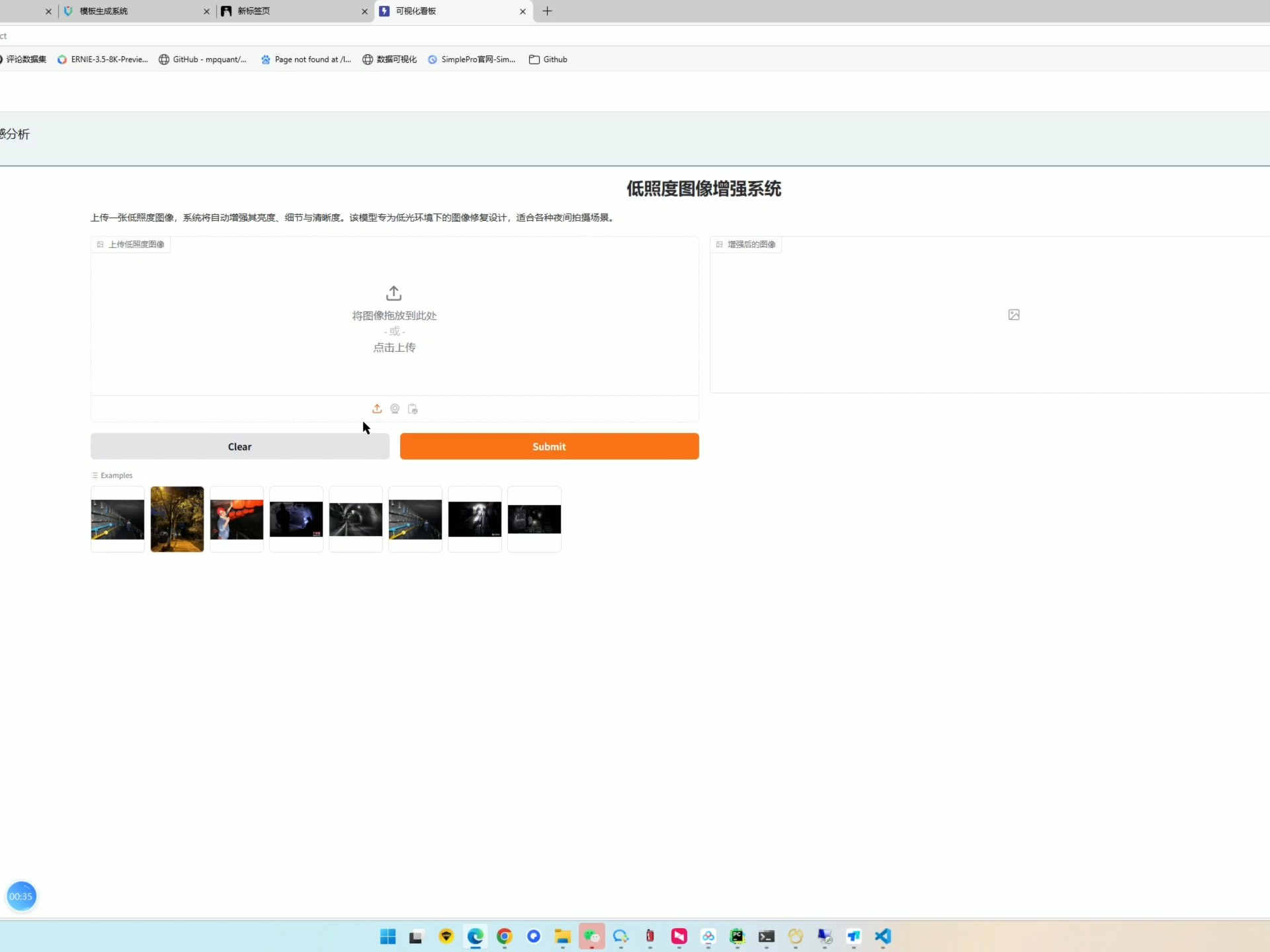
Task: Open the SimplePro官网 bookmark
Action: tap(471, 59)
